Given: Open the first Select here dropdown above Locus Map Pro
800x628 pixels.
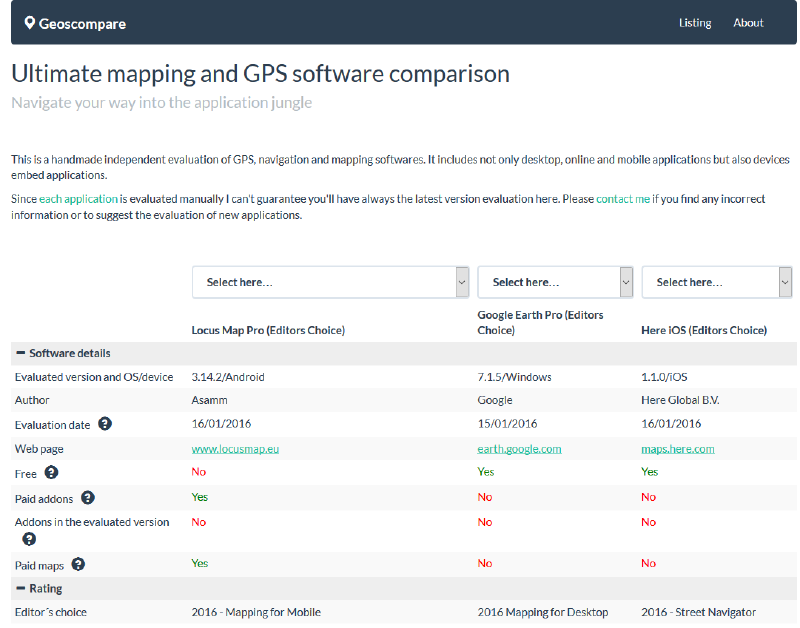Looking at the screenshot, I should [x=330, y=282].
